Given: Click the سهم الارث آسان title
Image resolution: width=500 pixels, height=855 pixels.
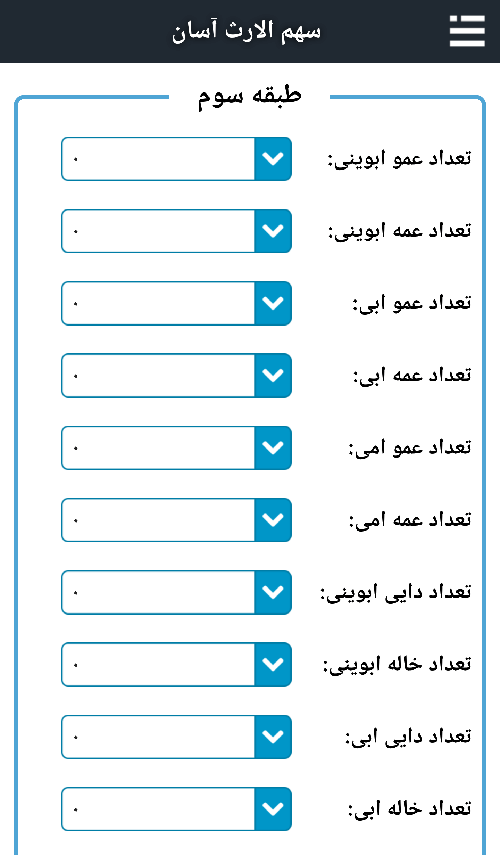Looking at the screenshot, I should tap(246, 31).
